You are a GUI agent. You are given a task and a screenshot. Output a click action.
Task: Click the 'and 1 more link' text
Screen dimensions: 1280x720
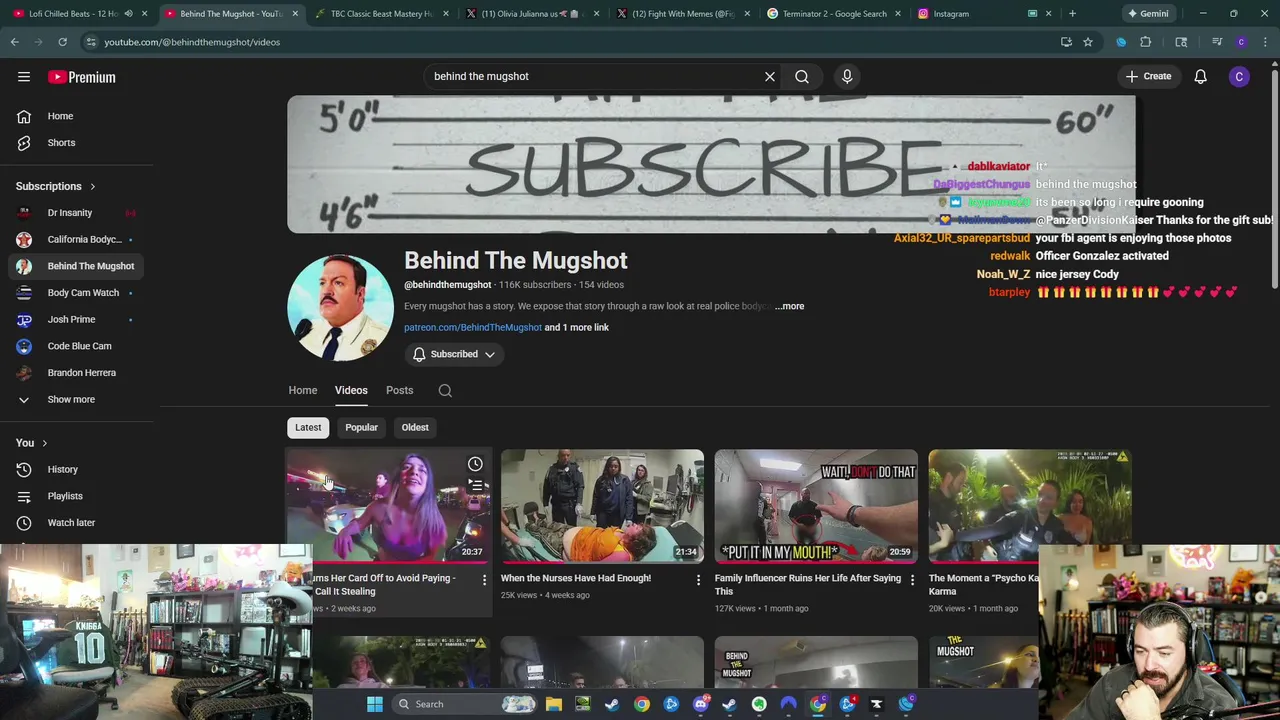[x=576, y=327]
